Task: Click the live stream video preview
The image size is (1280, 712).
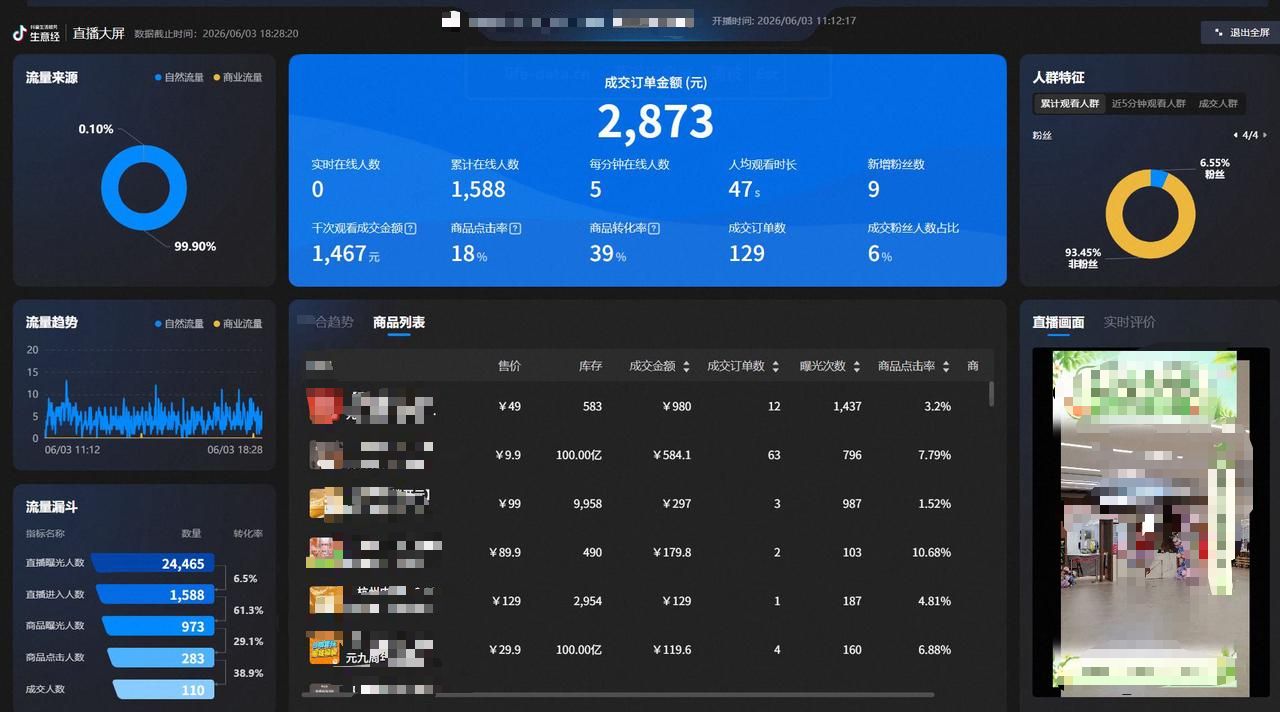Action: point(1150,522)
